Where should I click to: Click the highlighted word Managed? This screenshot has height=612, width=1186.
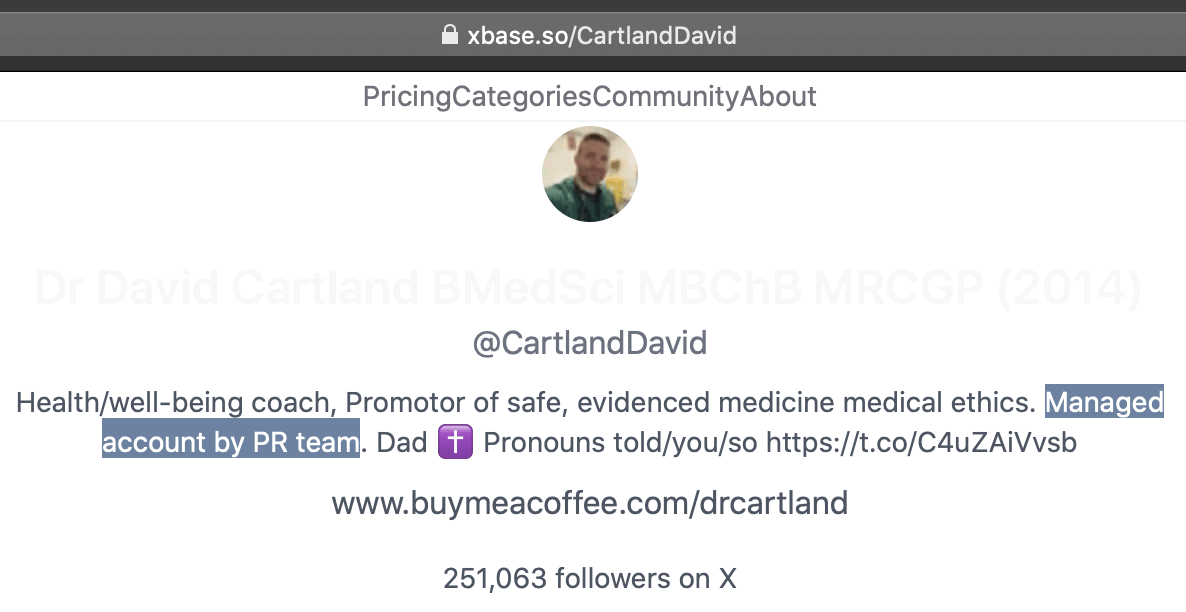point(1104,403)
